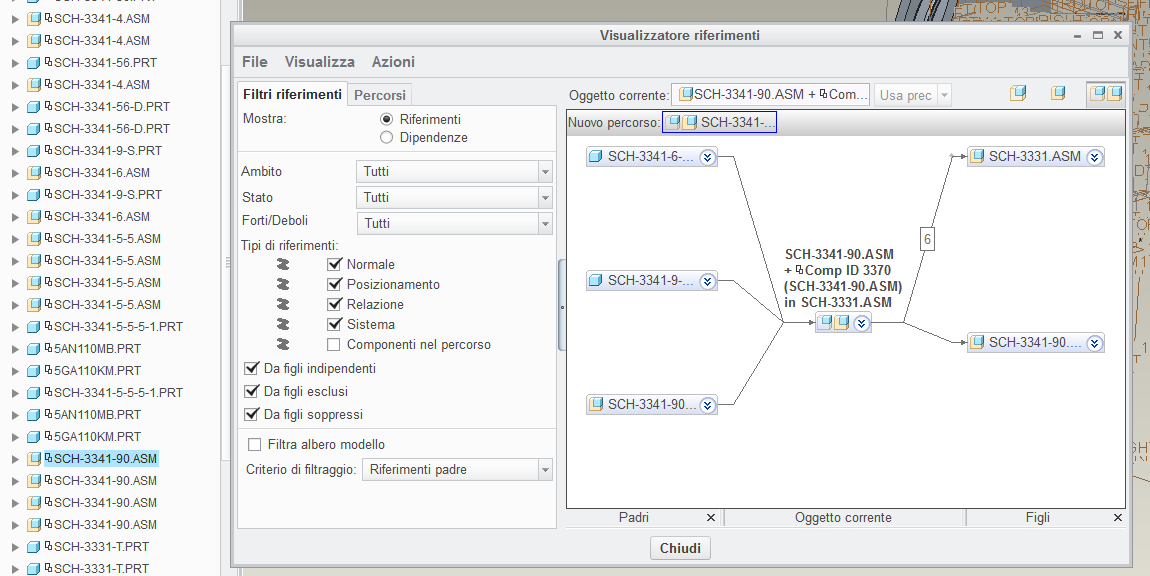
Task: Expand the central current-object node chevron
Action: tap(861, 322)
